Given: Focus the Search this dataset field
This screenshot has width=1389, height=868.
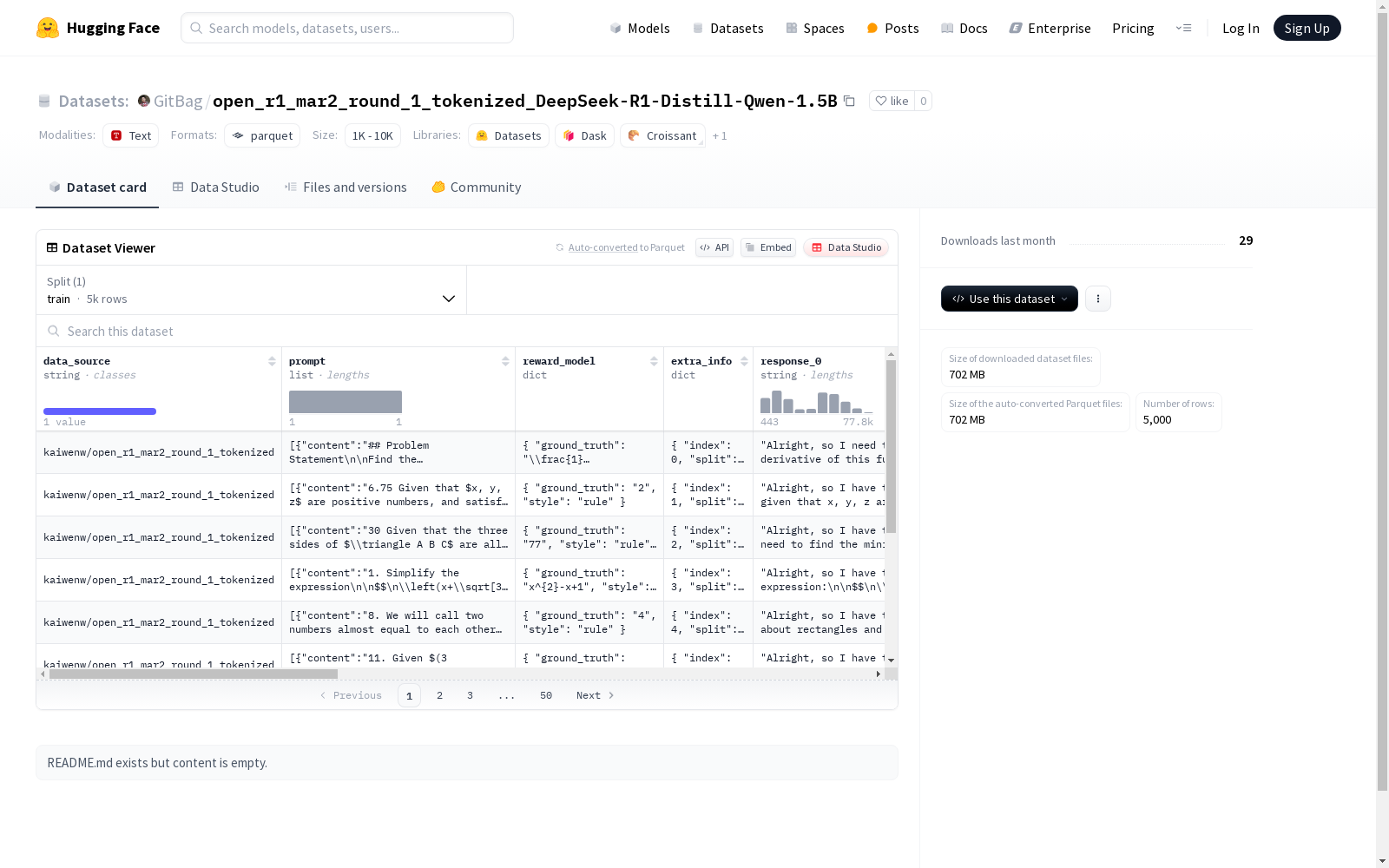Looking at the screenshot, I should pos(467,331).
